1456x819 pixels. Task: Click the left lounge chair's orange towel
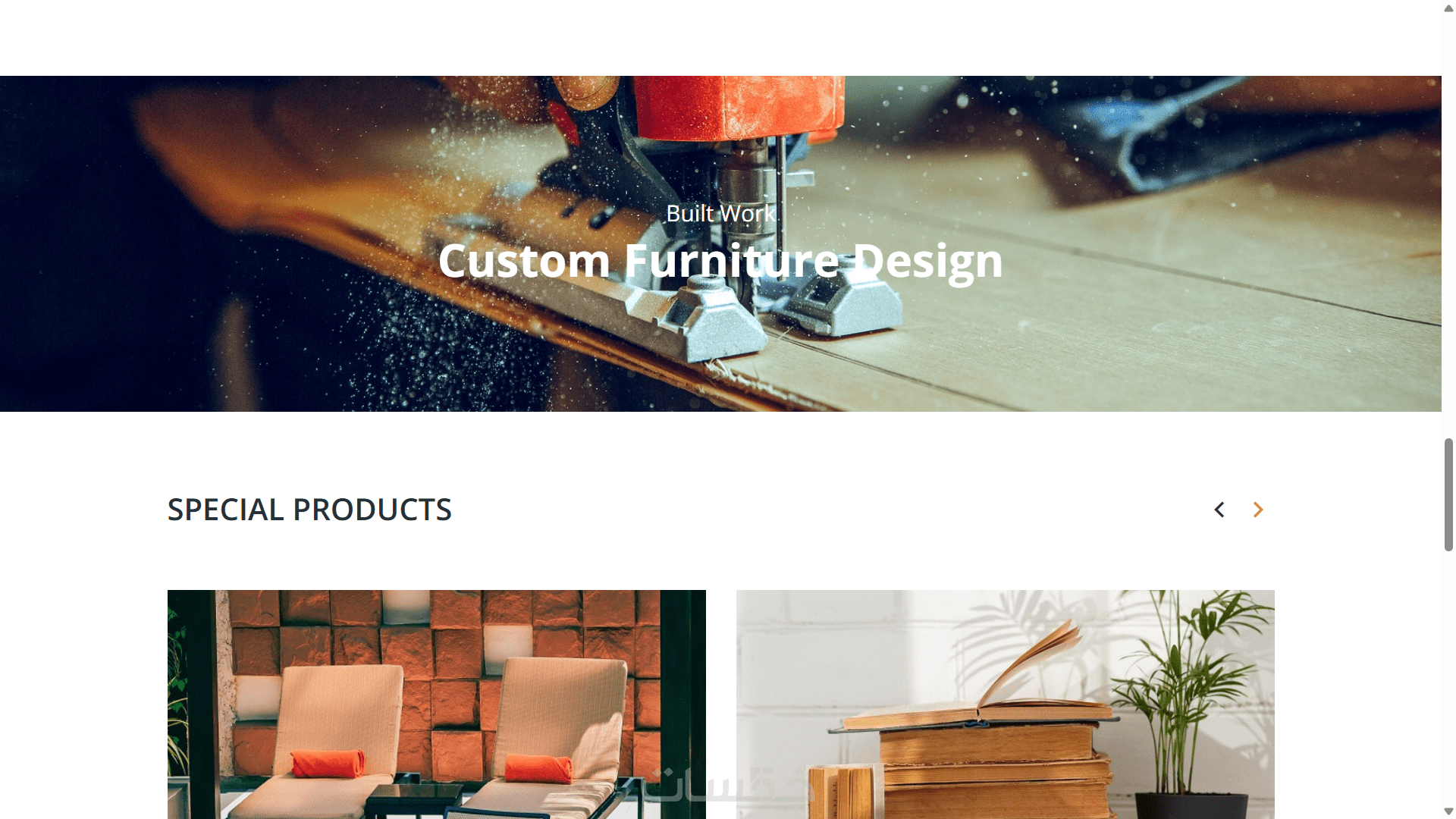pos(328,764)
